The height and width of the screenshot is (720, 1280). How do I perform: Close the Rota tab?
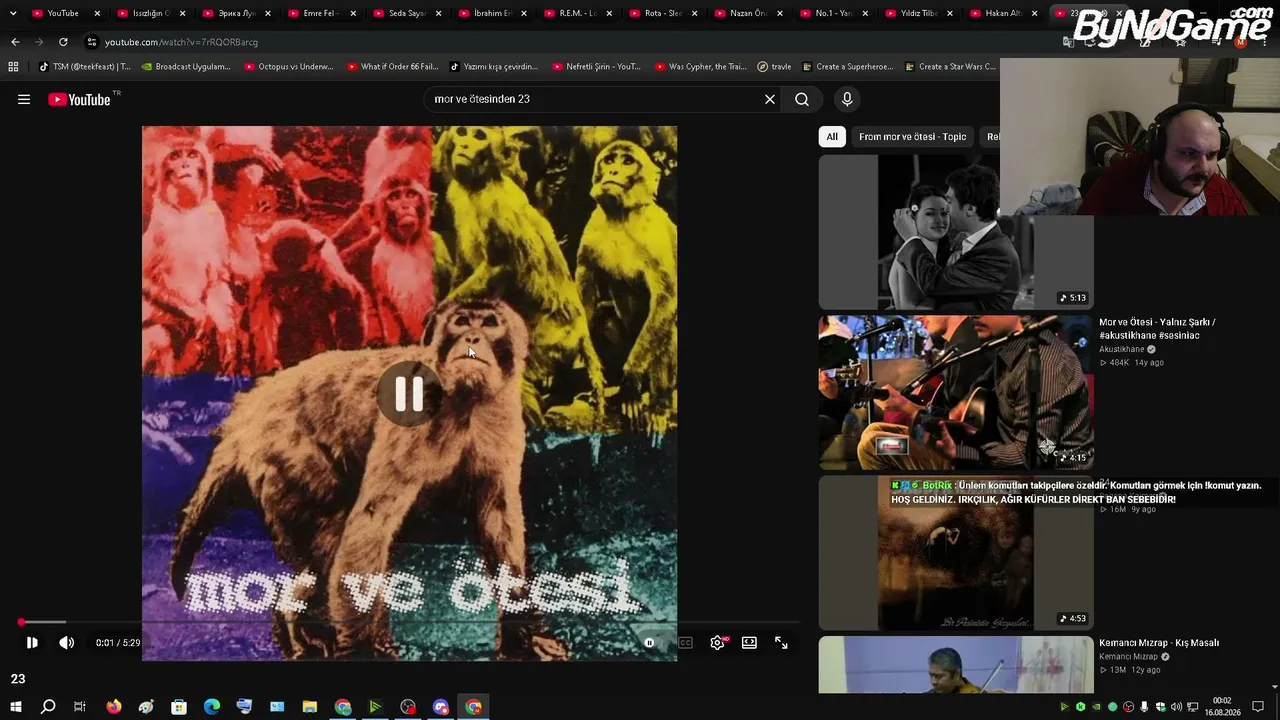pyautogui.click(x=694, y=13)
